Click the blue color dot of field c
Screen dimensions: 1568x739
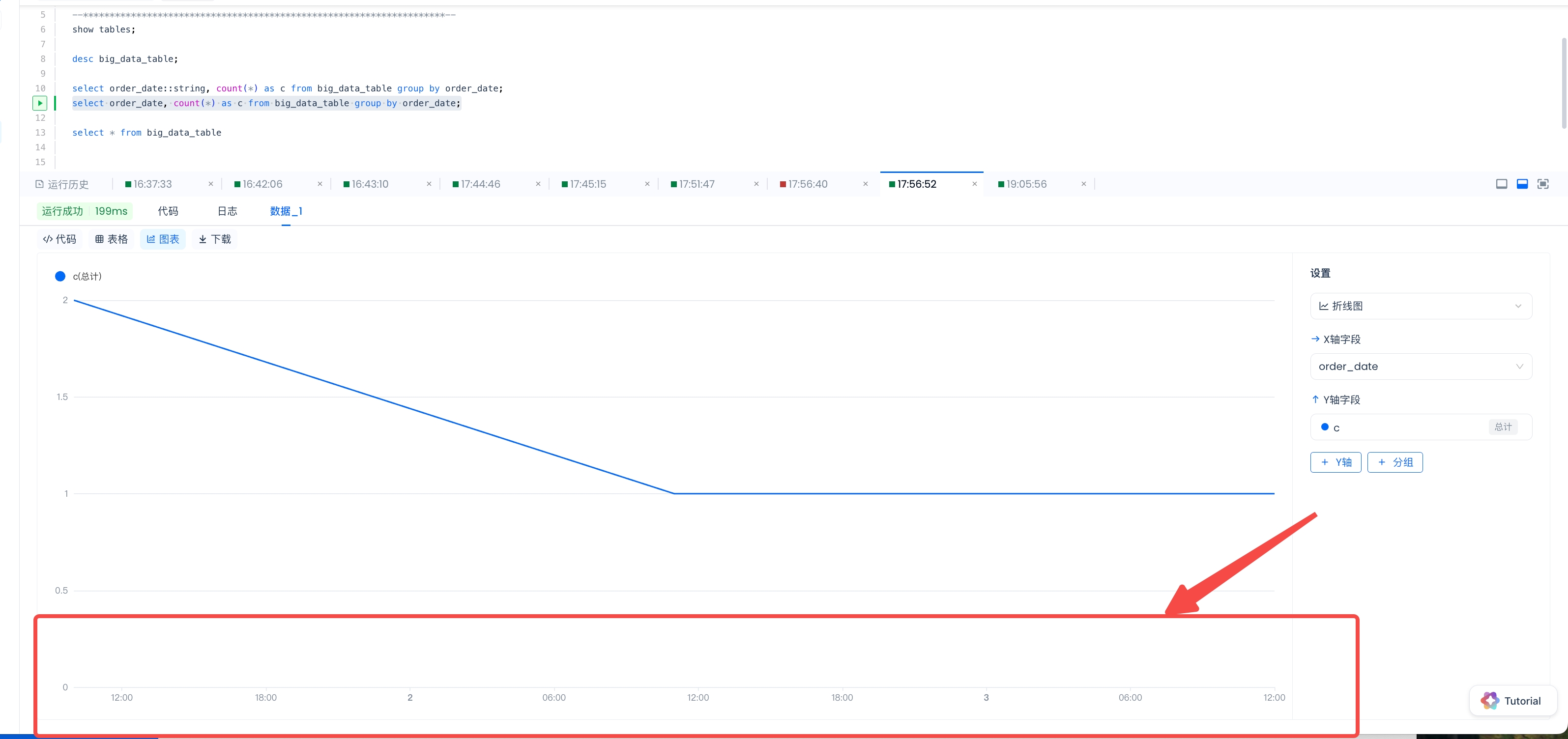pos(1325,427)
